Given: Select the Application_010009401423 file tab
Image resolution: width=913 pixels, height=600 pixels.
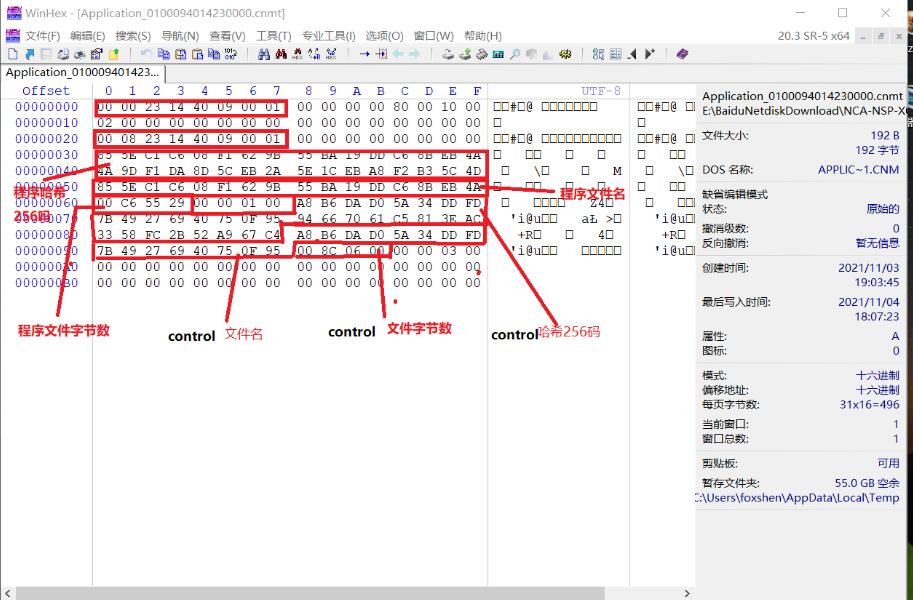Looking at the screenshot, I should tap(82, 73).
